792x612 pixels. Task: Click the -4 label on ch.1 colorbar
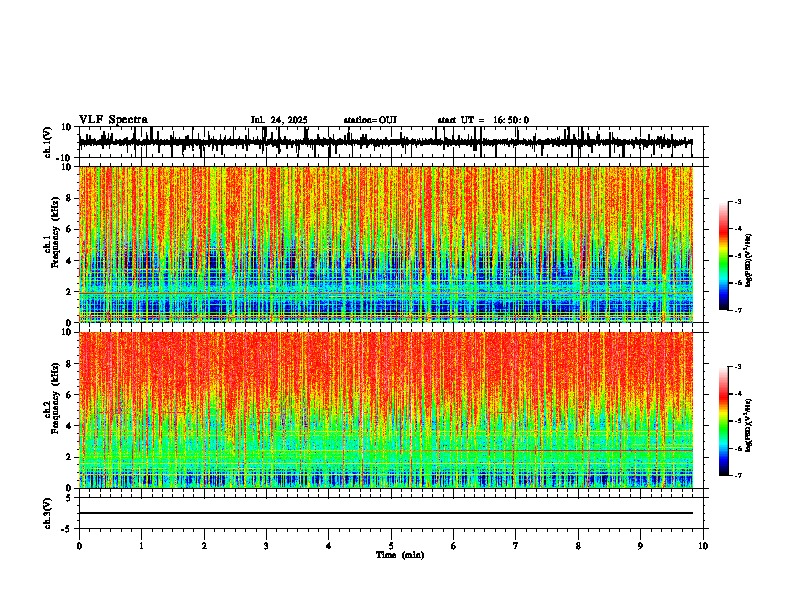coord(738,229)
